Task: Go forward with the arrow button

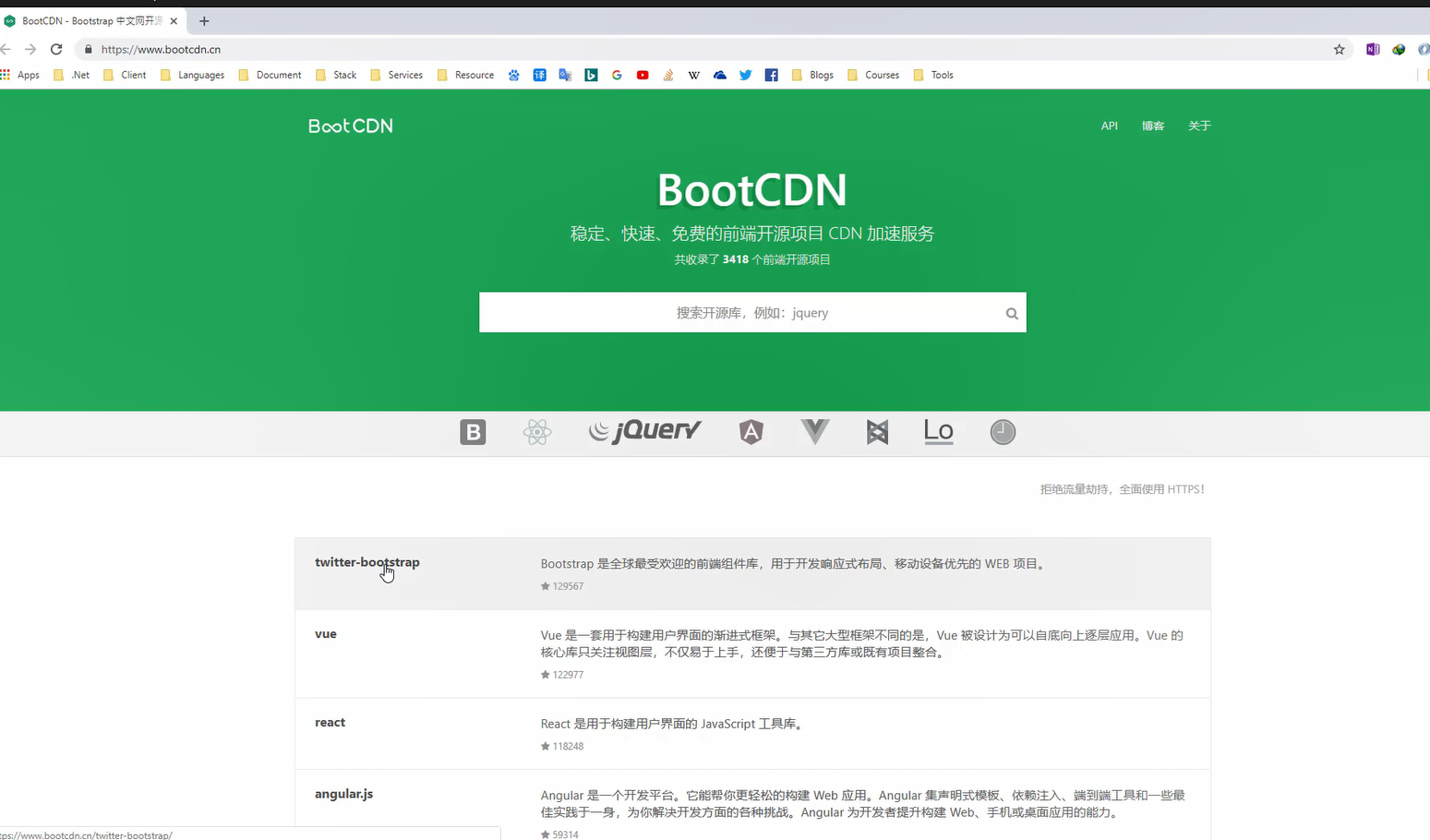Action: click(x=30, y=49)
